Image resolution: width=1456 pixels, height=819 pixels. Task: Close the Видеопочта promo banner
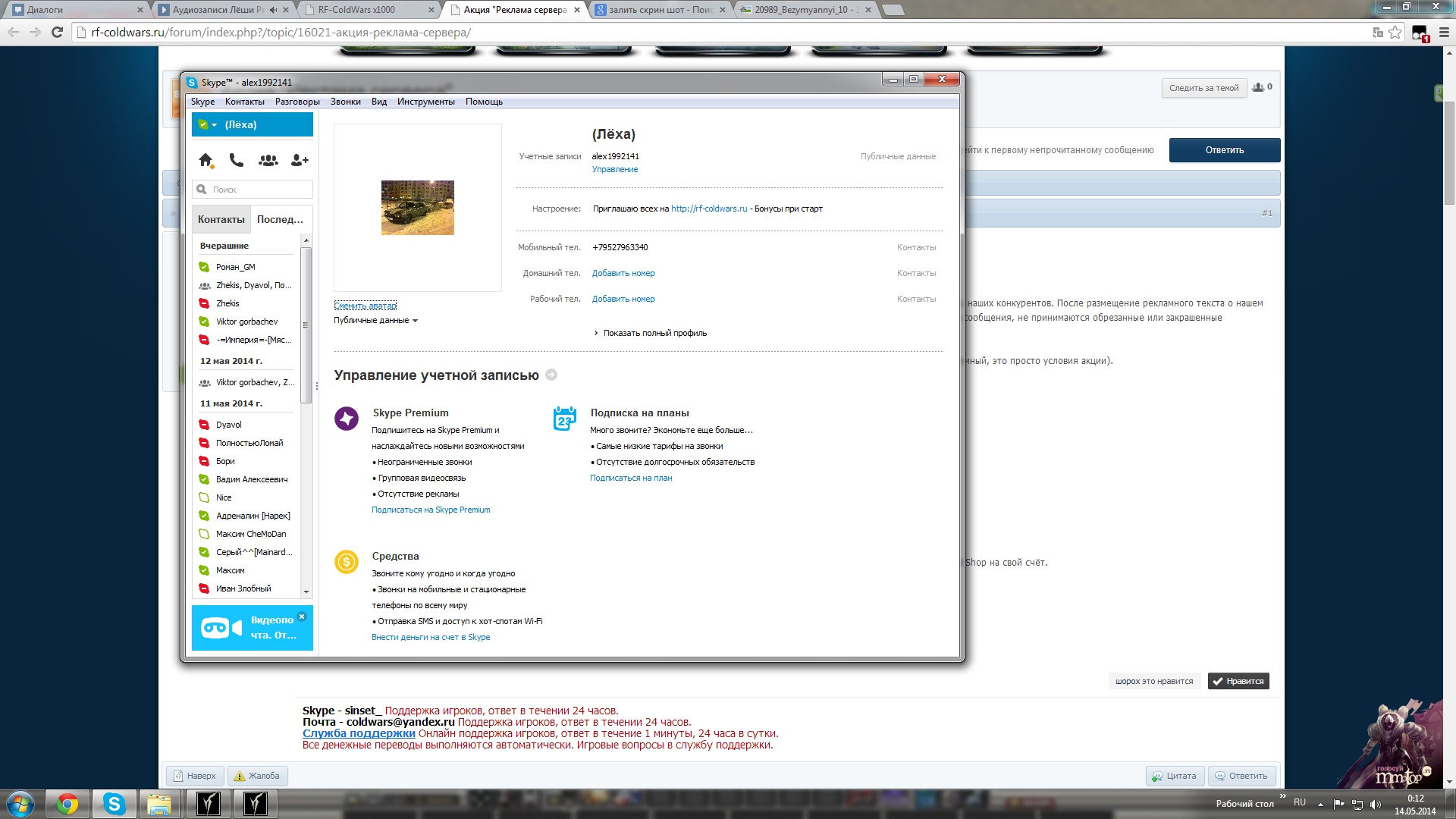[x=302, y=617]
